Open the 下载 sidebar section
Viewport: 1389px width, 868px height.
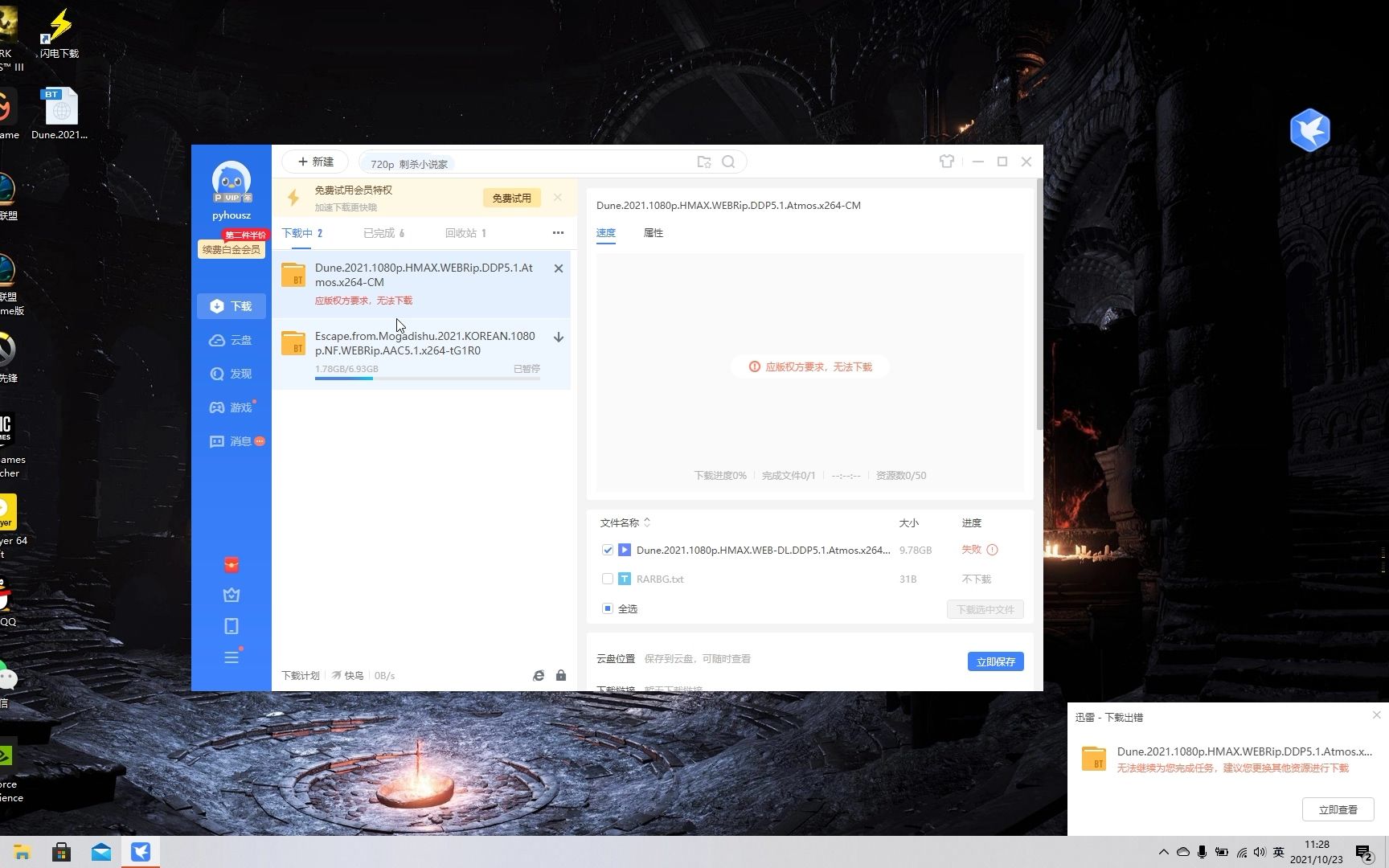pos(231,306)
